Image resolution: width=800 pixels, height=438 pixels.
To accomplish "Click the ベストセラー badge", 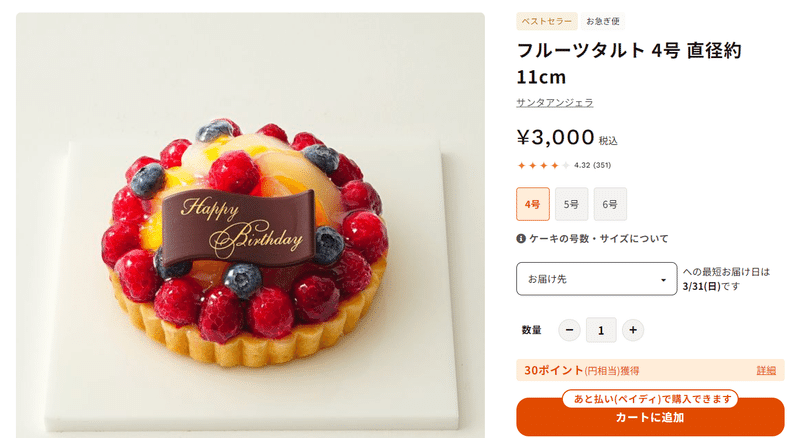I will (546, 21).
